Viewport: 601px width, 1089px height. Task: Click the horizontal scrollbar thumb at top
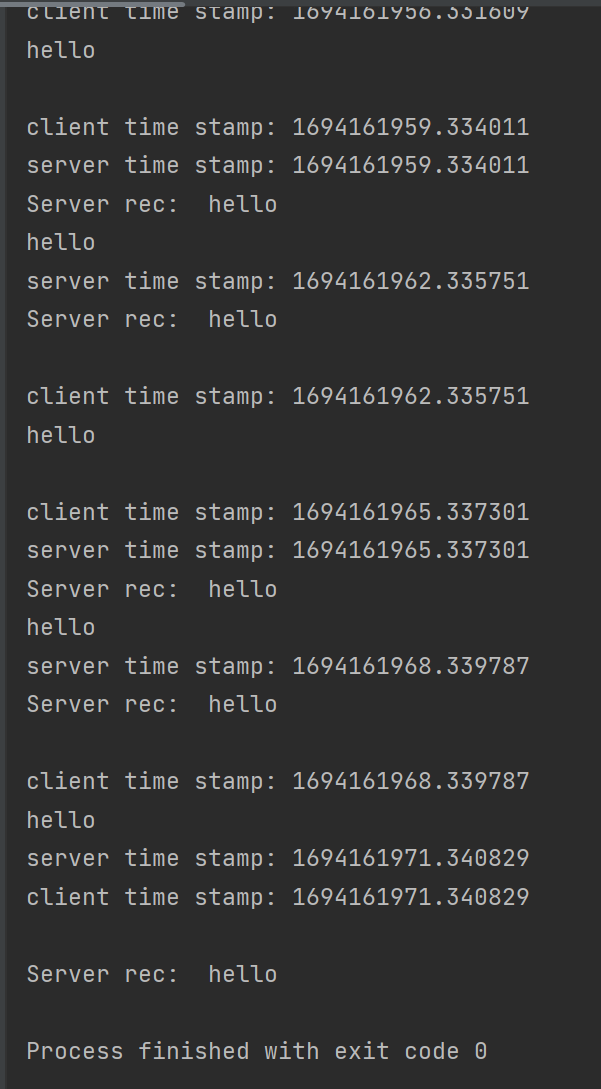click(95, 3)
